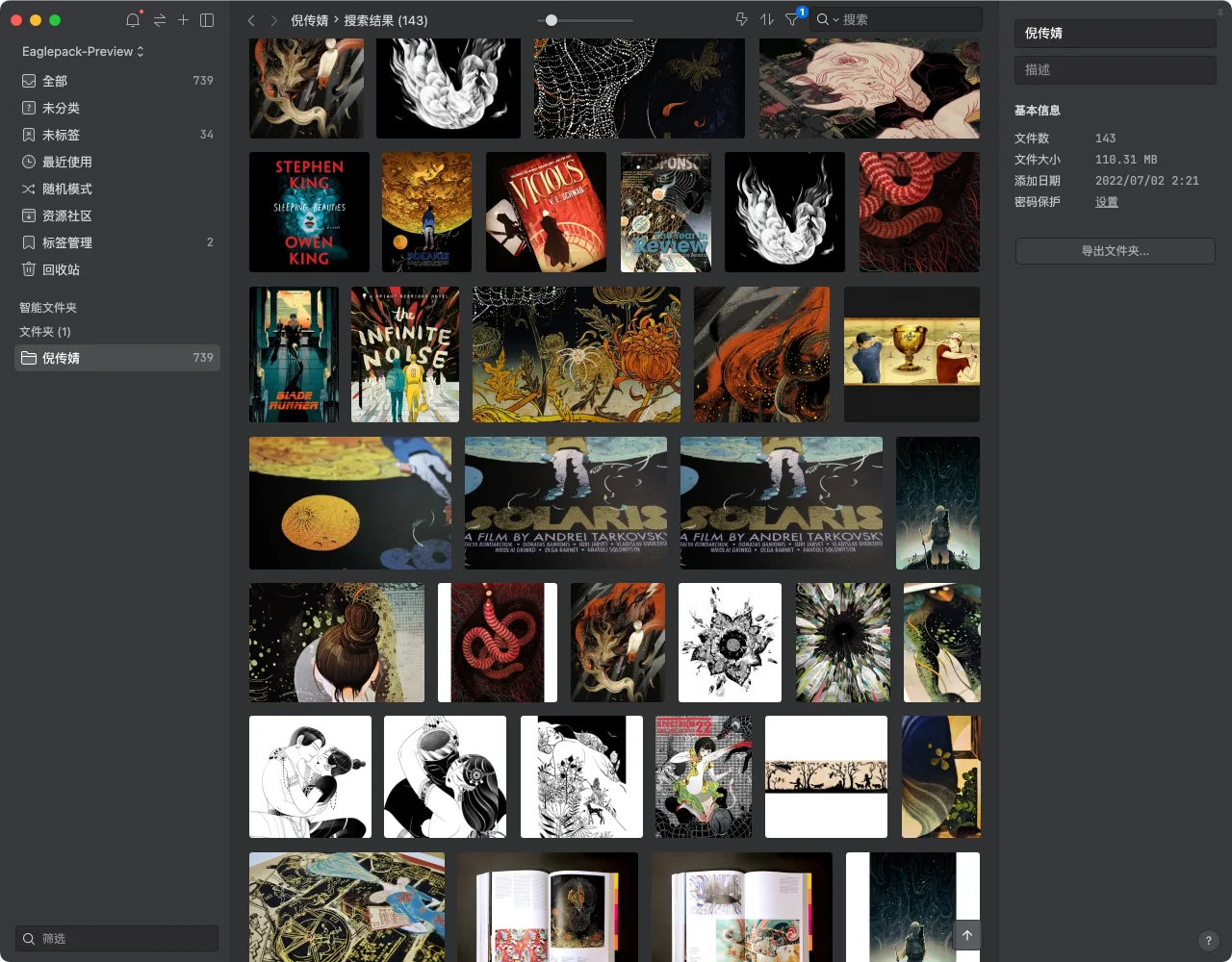Click the 筛选 filter input box
This screenshot has width=1232, height=962.
click(117, 938)
